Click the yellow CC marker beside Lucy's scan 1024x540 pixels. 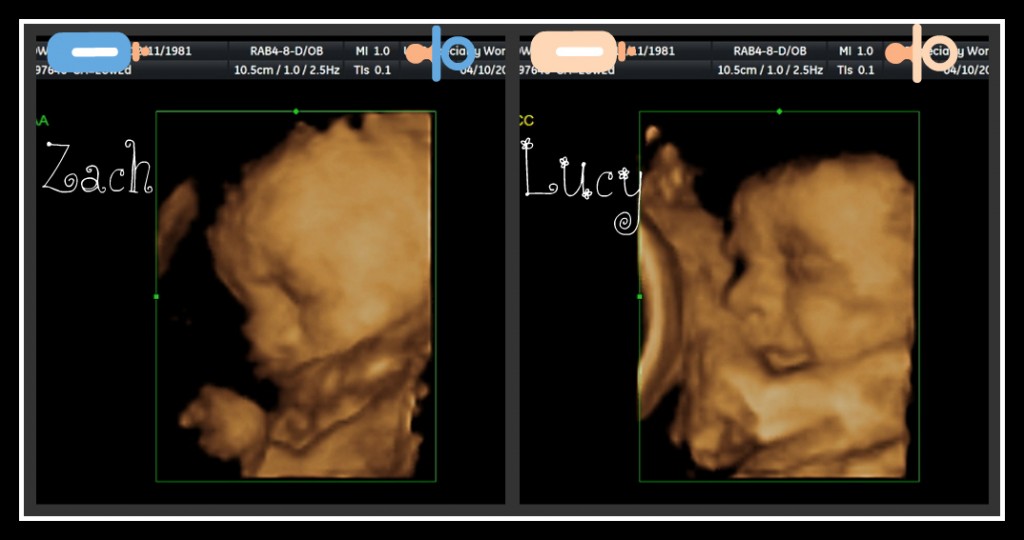tap(526, 121)
